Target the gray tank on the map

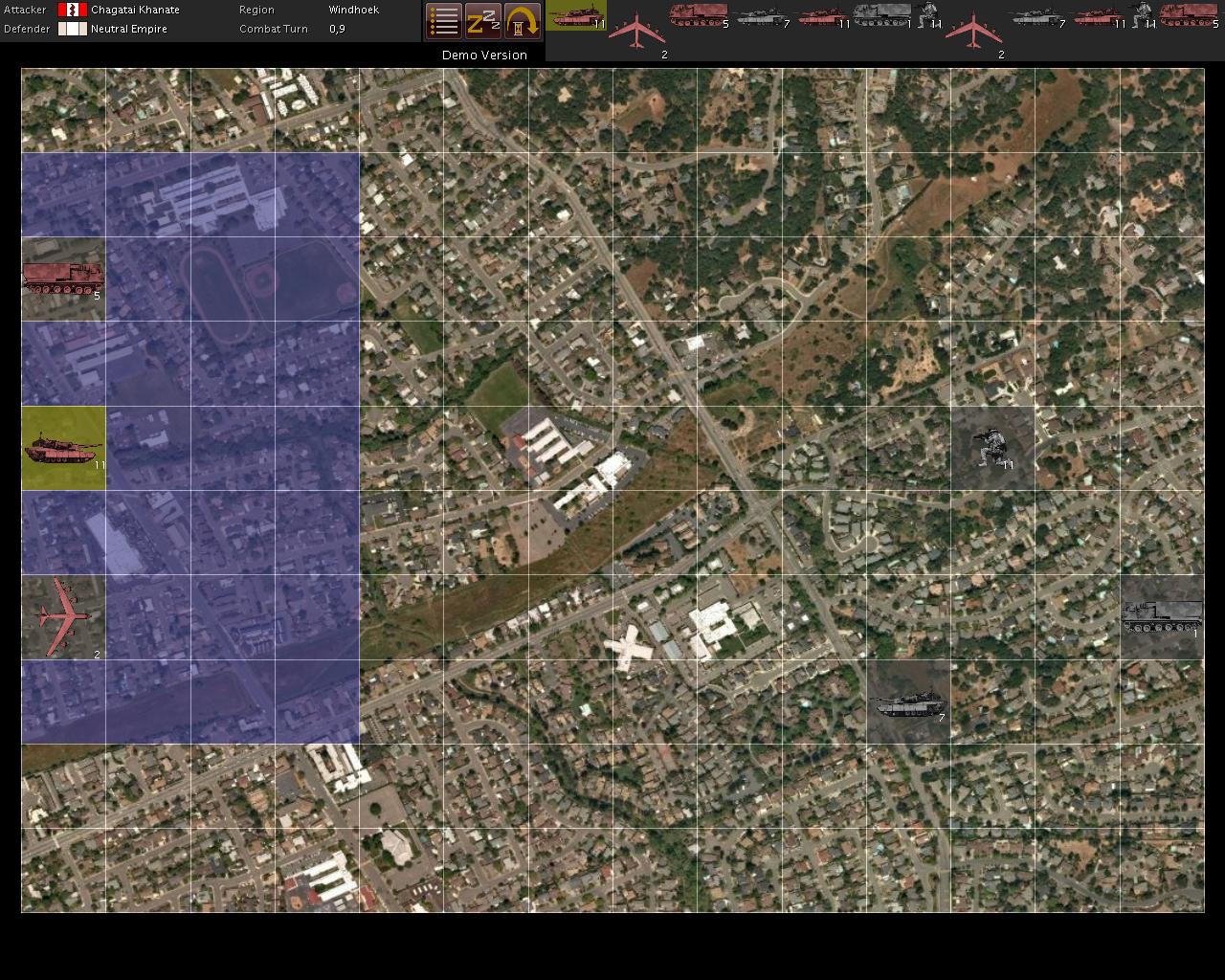[x=908, y=703]
